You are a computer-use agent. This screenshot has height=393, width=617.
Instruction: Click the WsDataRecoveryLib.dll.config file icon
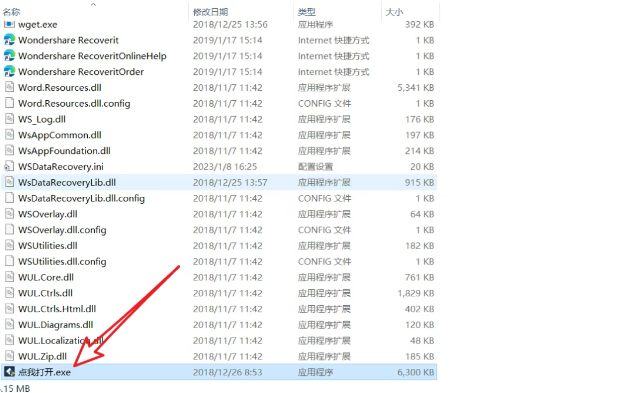click(9, 198)
